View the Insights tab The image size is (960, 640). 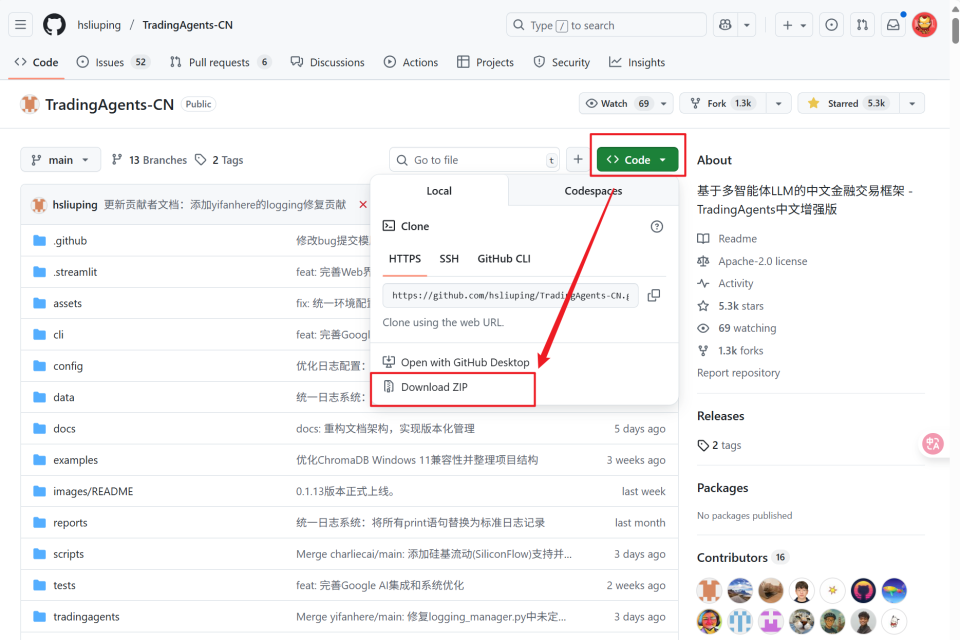(637, 62)
